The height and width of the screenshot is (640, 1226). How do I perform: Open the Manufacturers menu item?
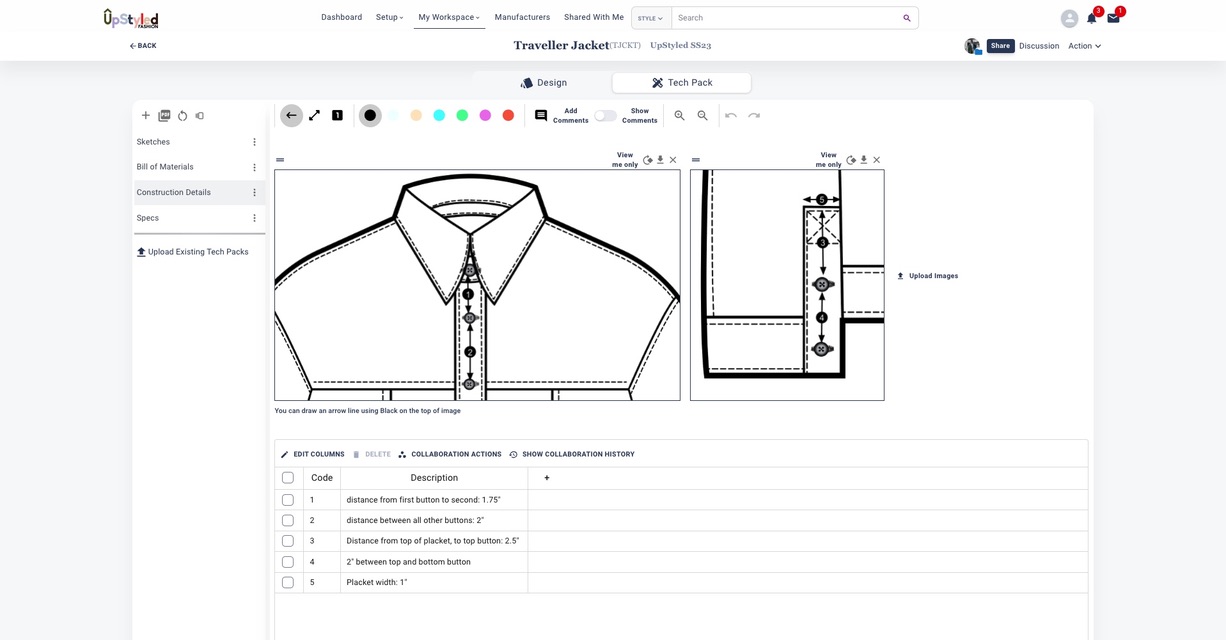[522, 18]
